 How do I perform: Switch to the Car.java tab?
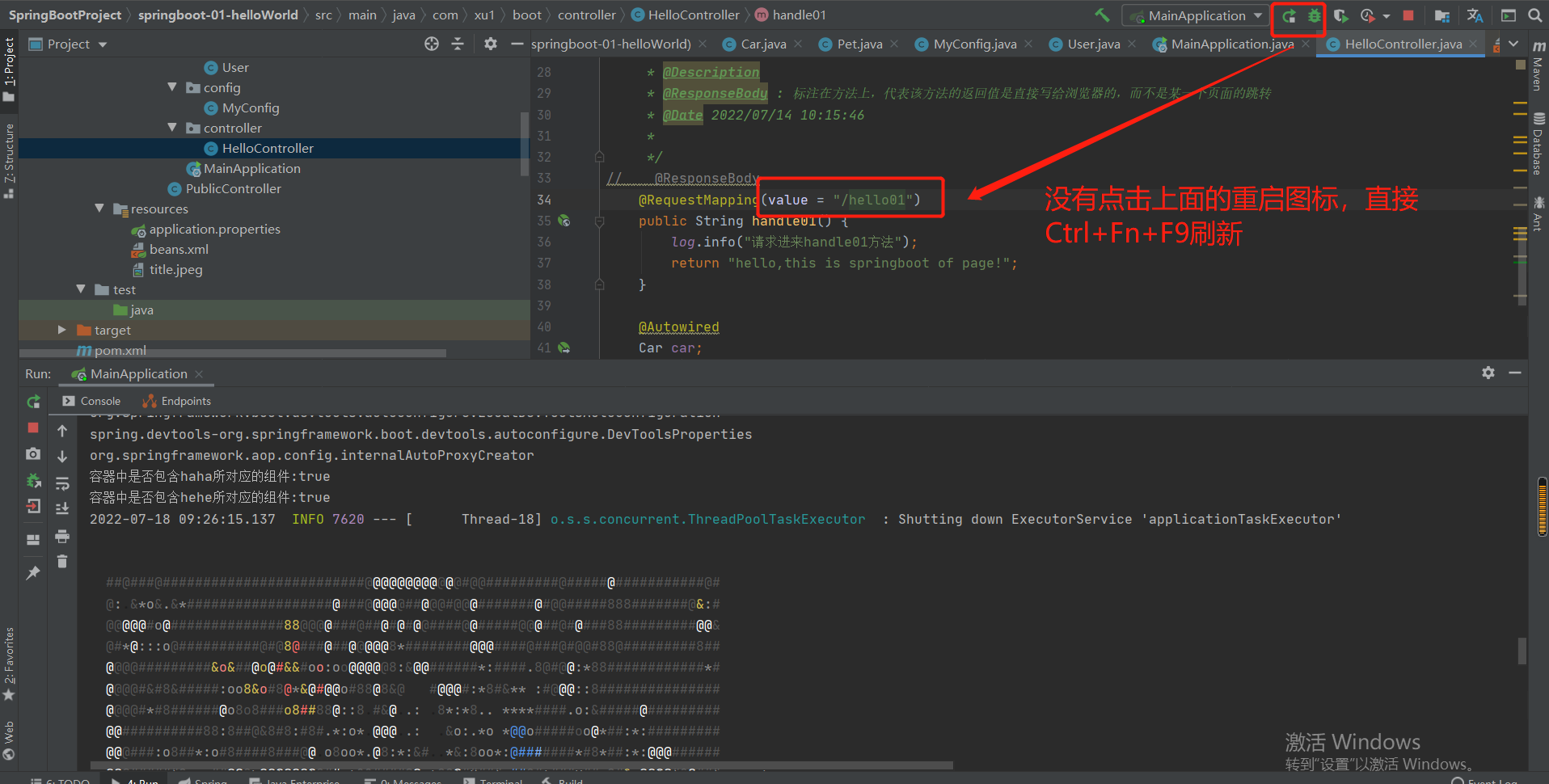[x=762, y=44]
